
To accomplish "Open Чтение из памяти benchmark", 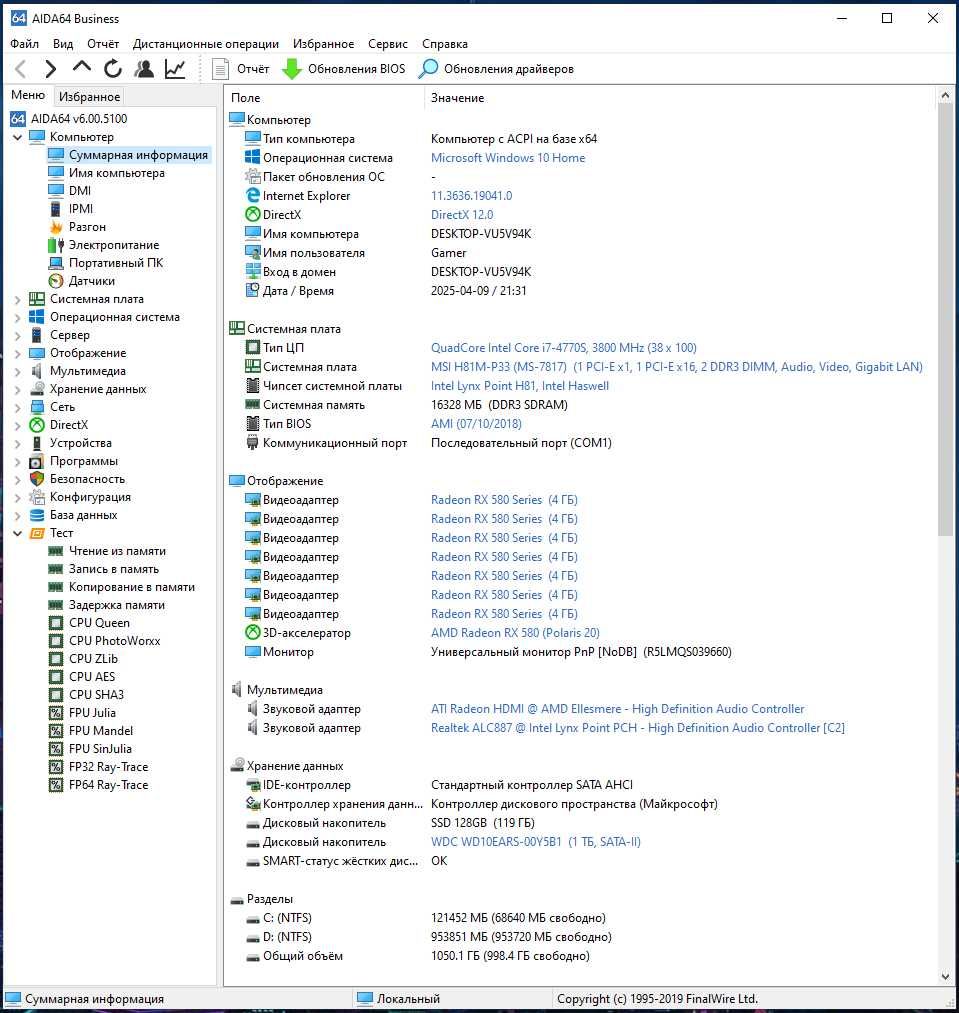I will pyautogui.click(x=117, y=551).
